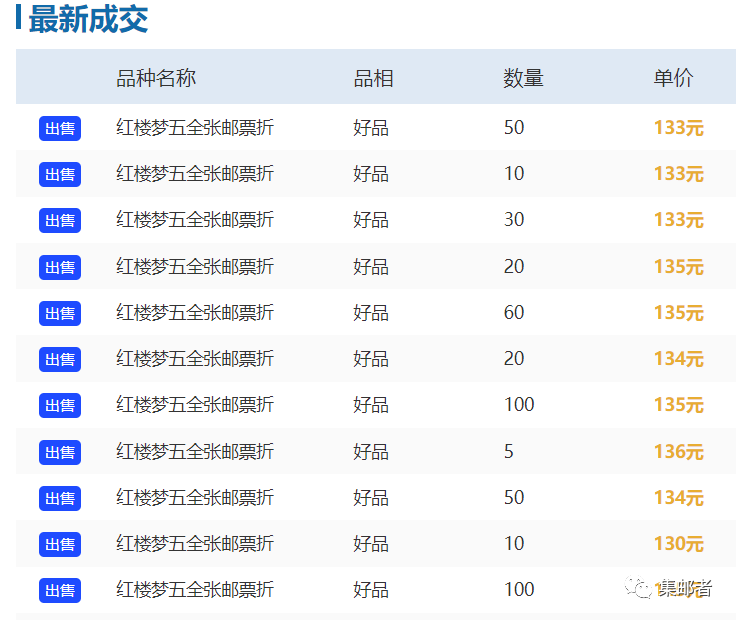Select item name in the quantity 5 row
Viewport: 736px width, 620px height.
(x=195, y=452)
